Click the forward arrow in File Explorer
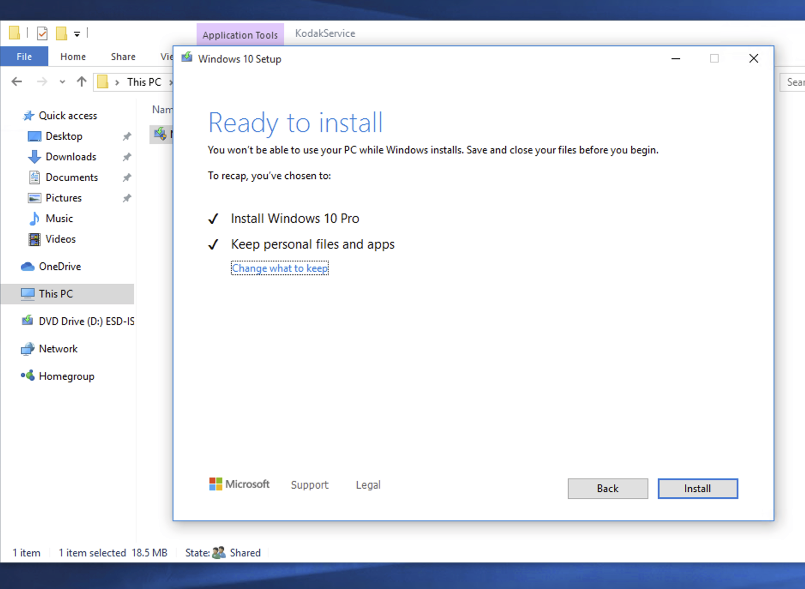805x589 pixels. (42, 82)
